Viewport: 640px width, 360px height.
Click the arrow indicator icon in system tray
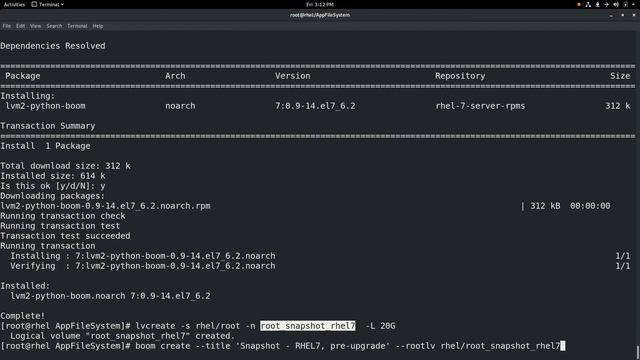click(607, 4)
